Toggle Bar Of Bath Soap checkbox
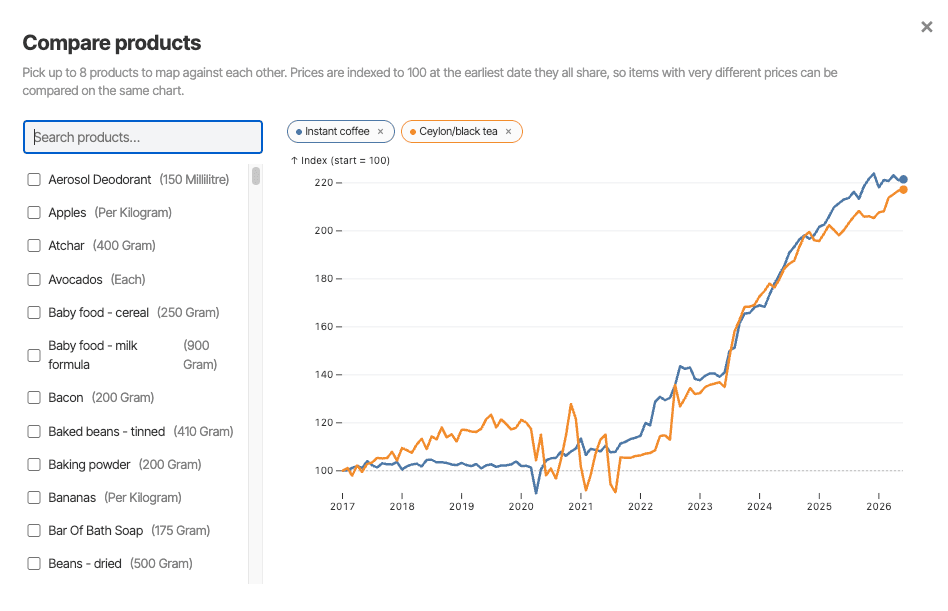 click(34, 531)
